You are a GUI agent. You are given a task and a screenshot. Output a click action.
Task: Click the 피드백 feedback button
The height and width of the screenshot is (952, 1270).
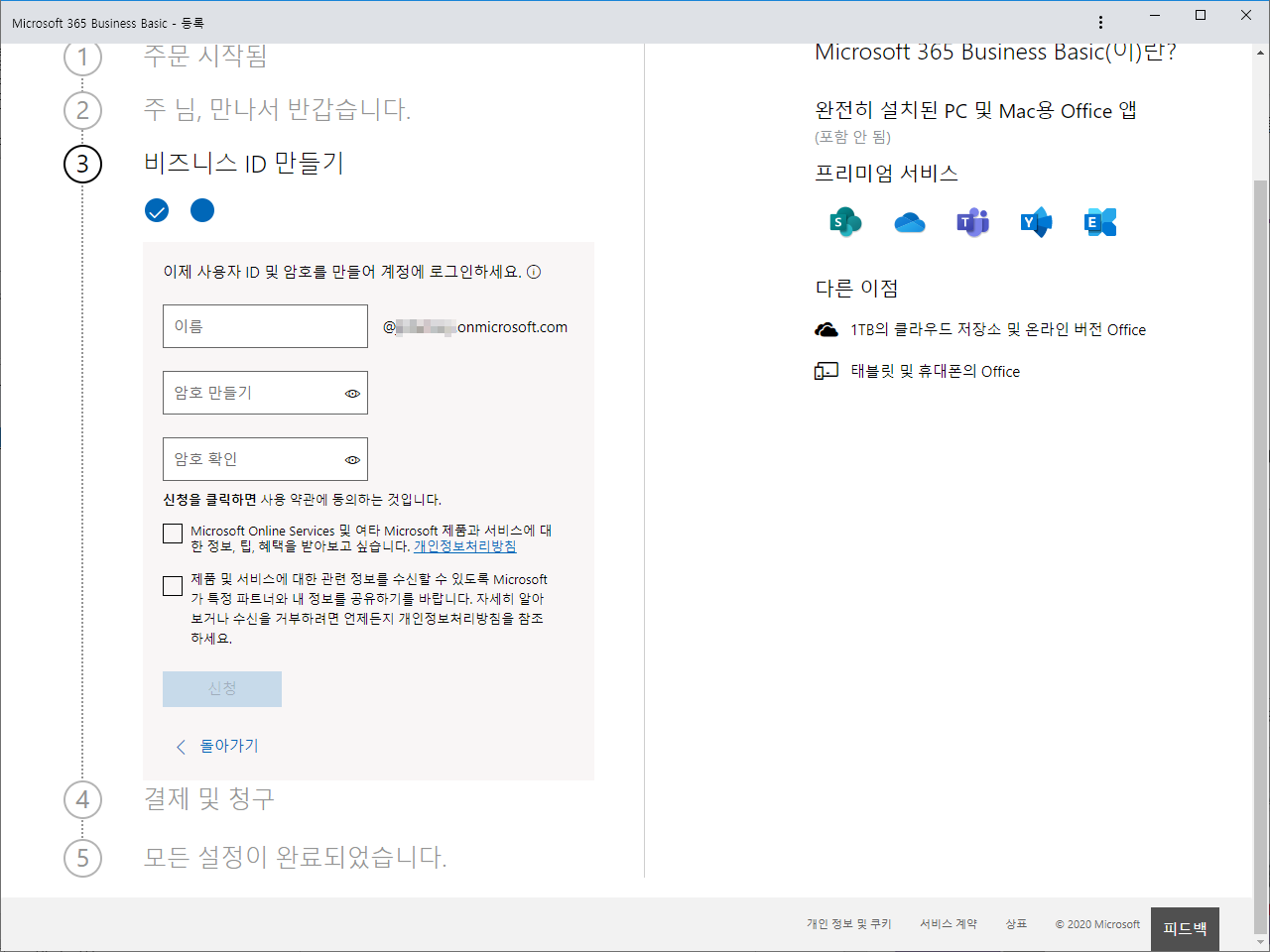coord(1185,929)
